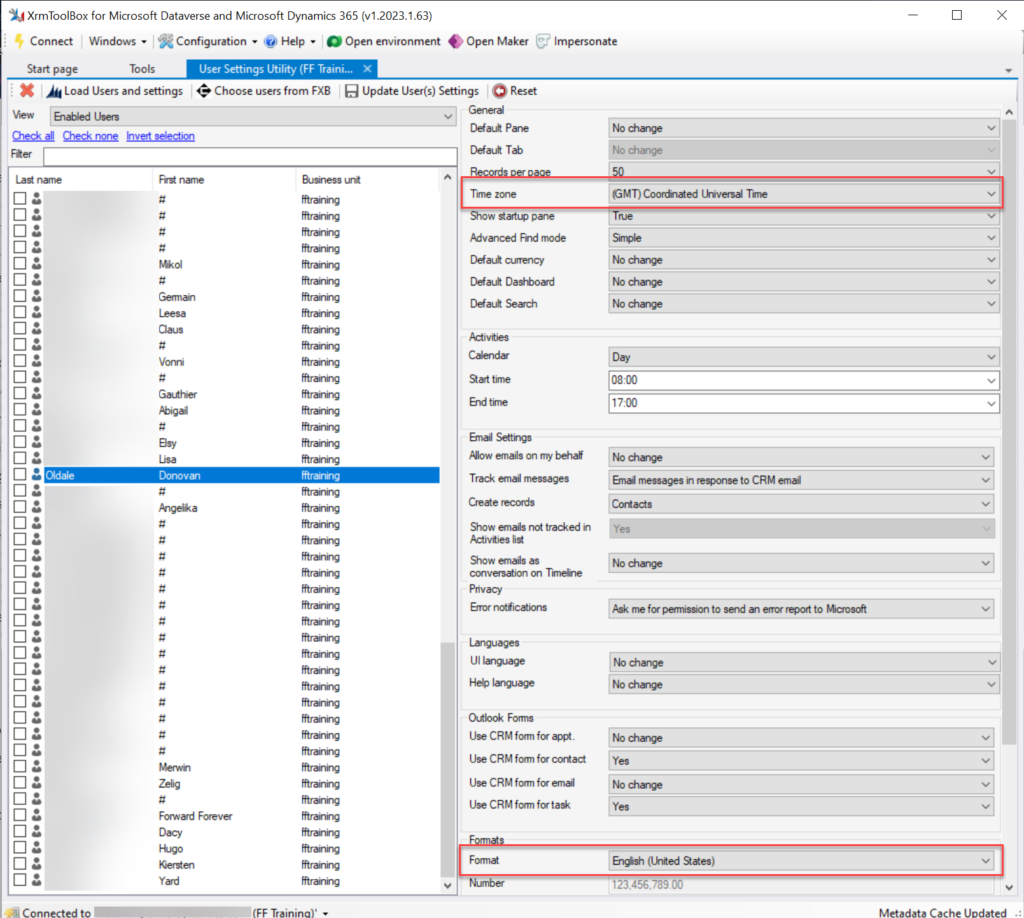The image size is (1024, 918).
Task: Click the user icon beside Abigail
Action: click(37, 410)
